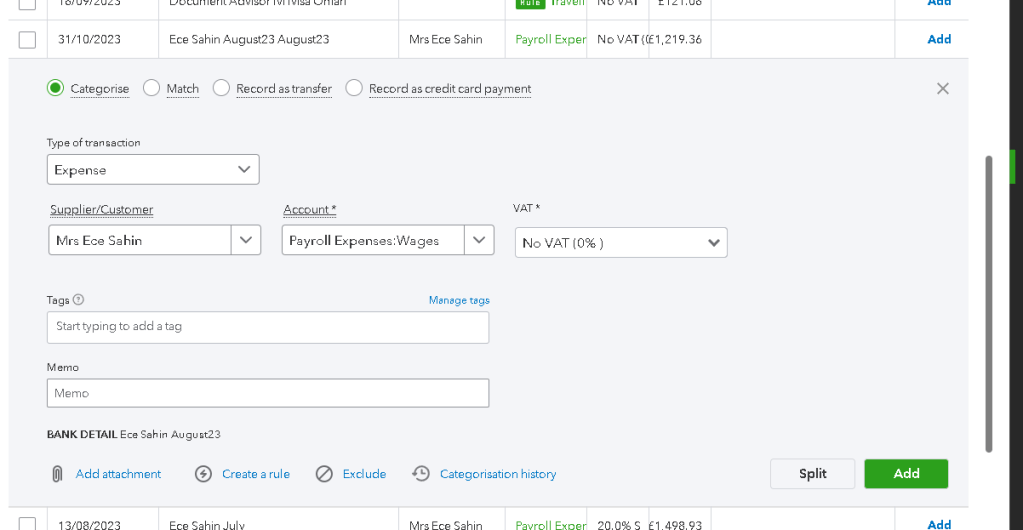Choose Record as transfer option
Viewport: 1023px width, 530px height.
(221, 87)
